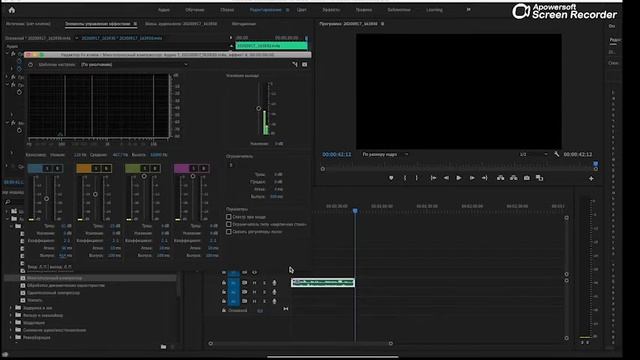Click the orange band threshold slider handle

tap(95, 194)
